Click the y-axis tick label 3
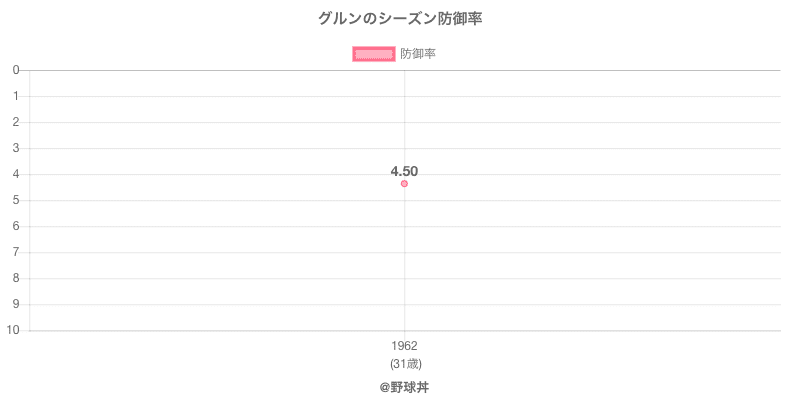This screenshot has height=400, width=800. click(17, 148)
